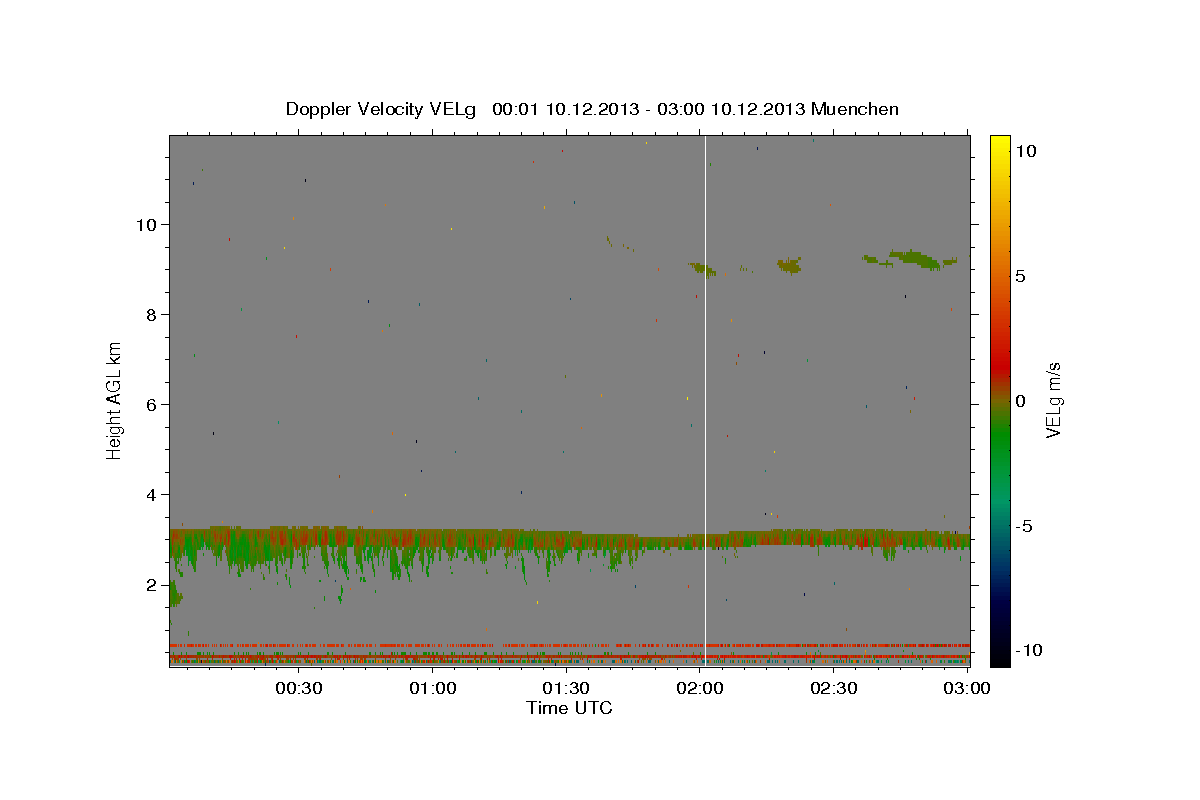Click the 02:30 time tick label
The image size is (1200, 800).
point(834,689)
